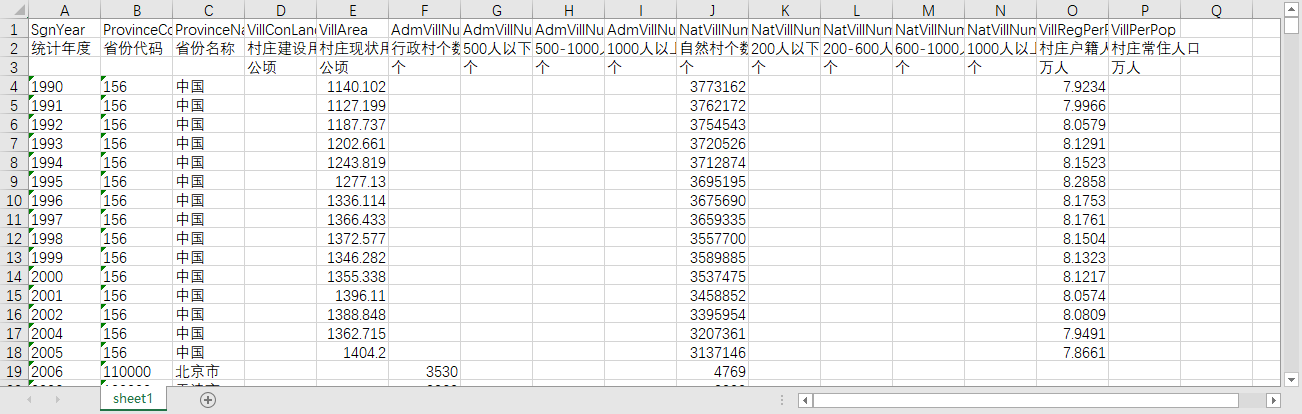The height and width of the screenshot is (414, 1302).
Task: Select column A header
Action: 64,10
